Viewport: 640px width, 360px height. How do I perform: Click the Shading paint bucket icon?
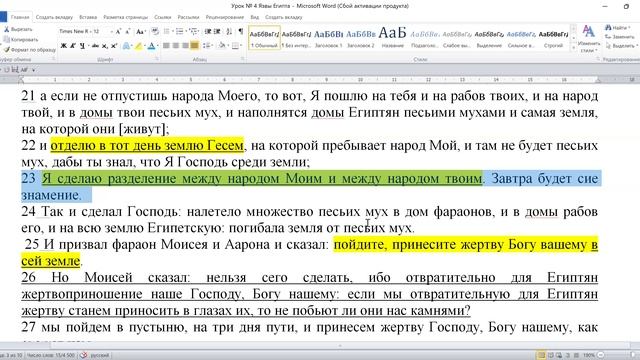tap(222, 46)
